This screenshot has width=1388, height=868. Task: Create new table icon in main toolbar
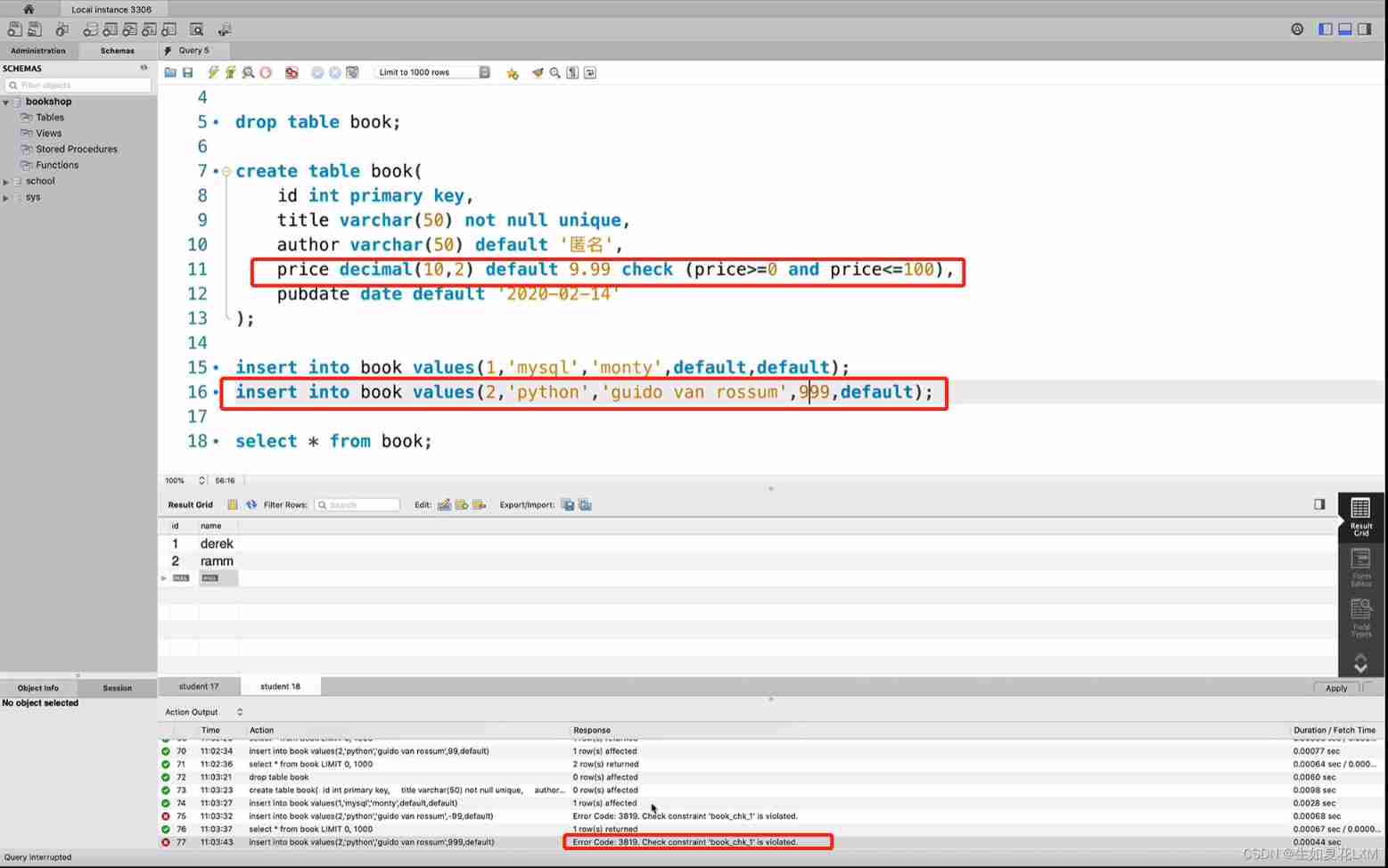click(x=110, y=29)
